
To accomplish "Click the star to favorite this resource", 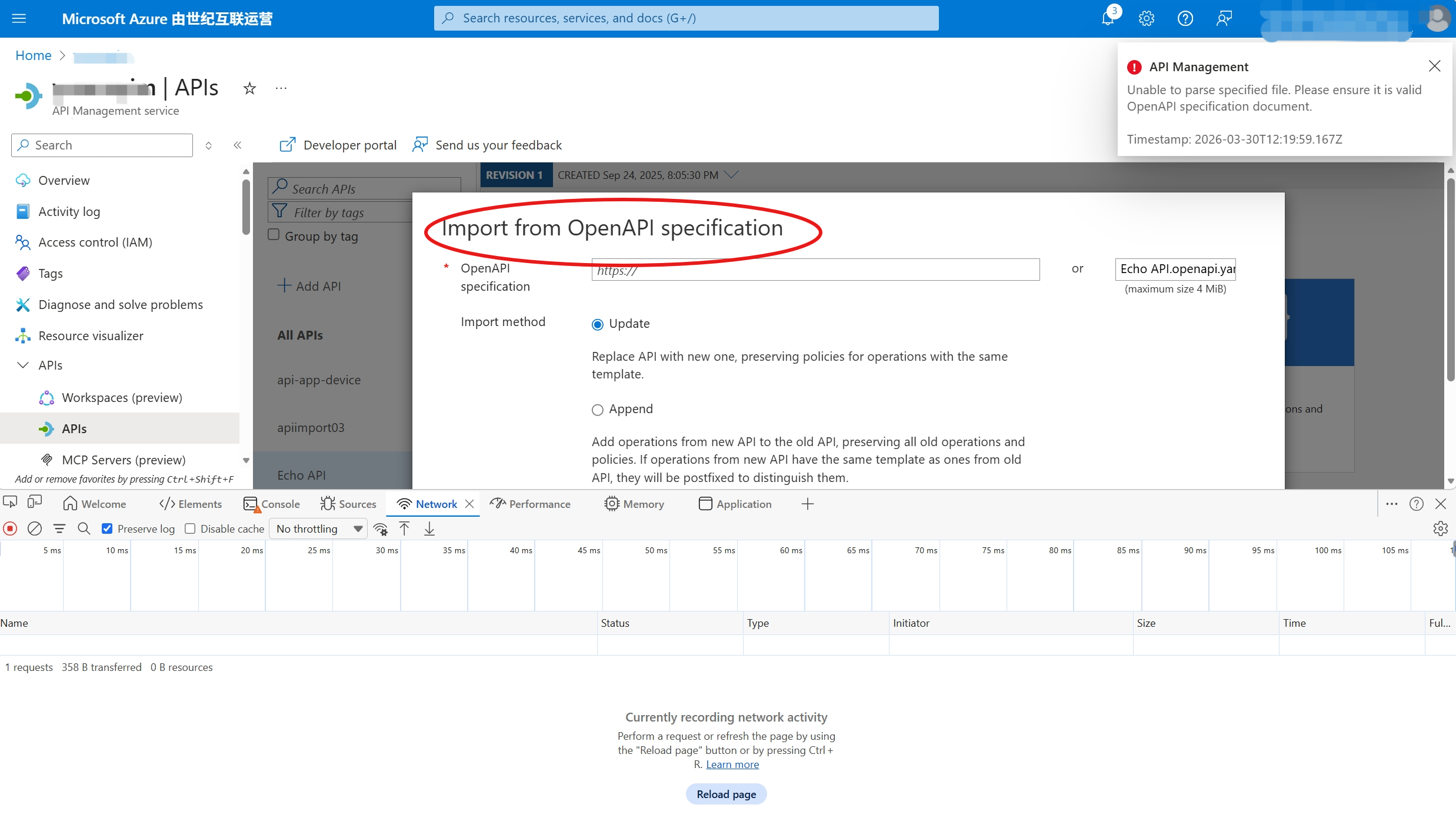I will 249,88.
